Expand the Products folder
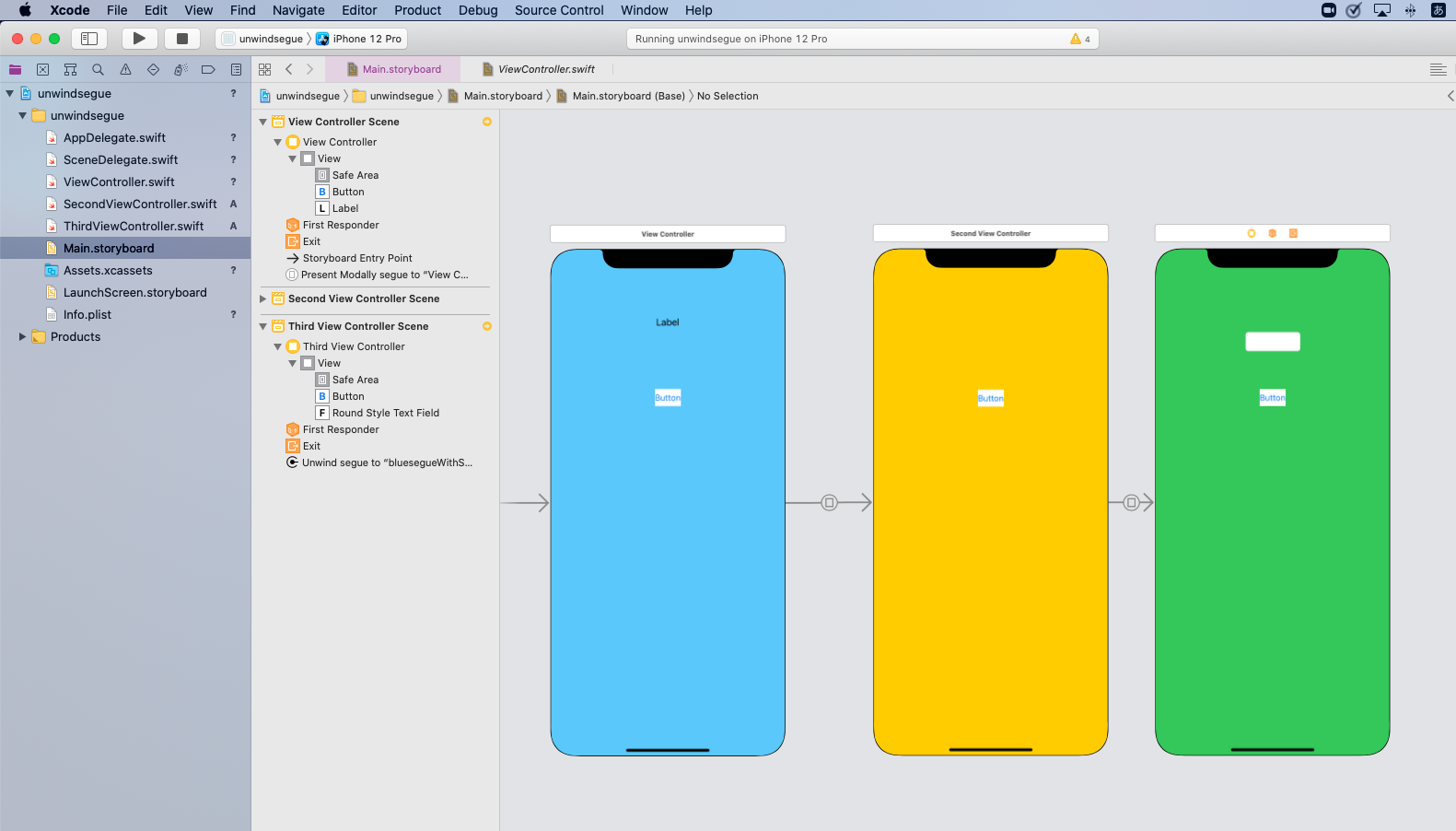This screenshot has height=831, width=1456. pos(22,337)
